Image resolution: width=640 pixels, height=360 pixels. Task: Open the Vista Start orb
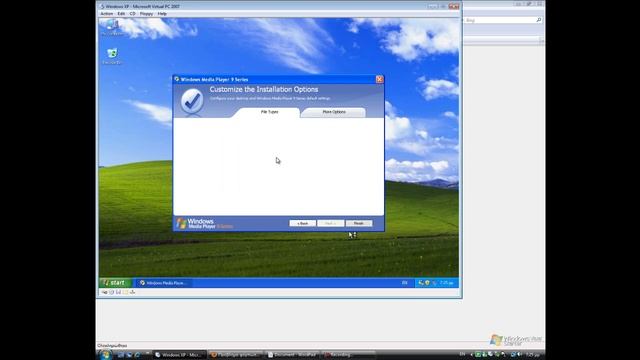tap(105, 355)
